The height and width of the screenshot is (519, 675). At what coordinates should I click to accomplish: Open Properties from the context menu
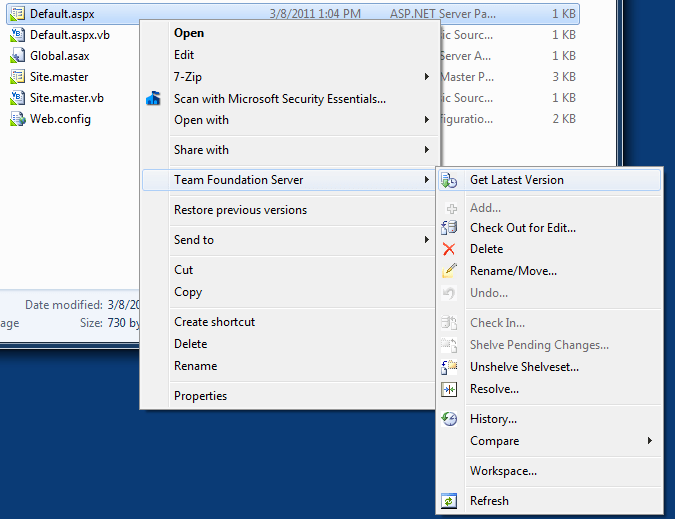tap(289, 396)
